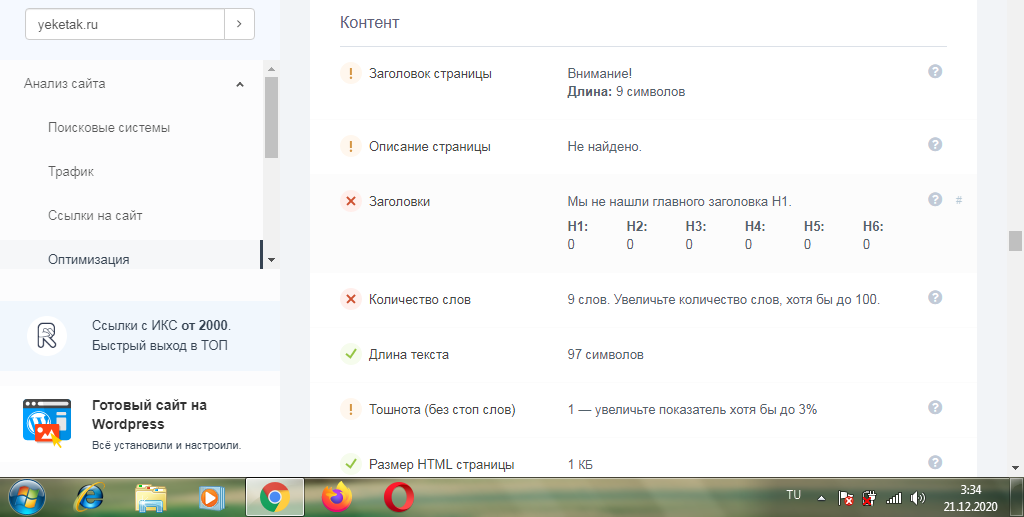Click sidebar scroll up arrow
The width and height of the screenshot is (1024, 517).
pyautogui.click(x=272, y=69)
